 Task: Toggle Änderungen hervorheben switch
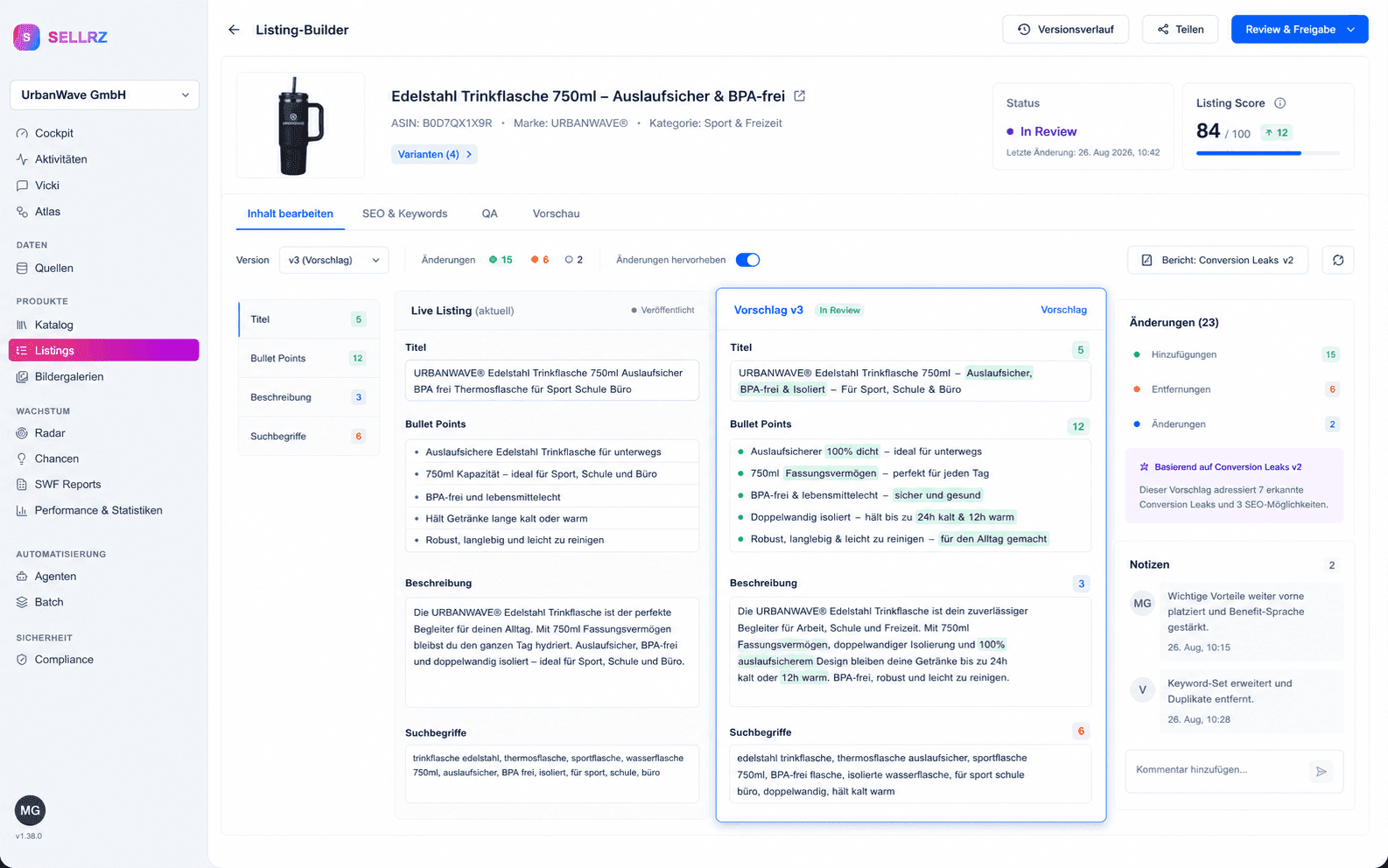tap(747, 260)
